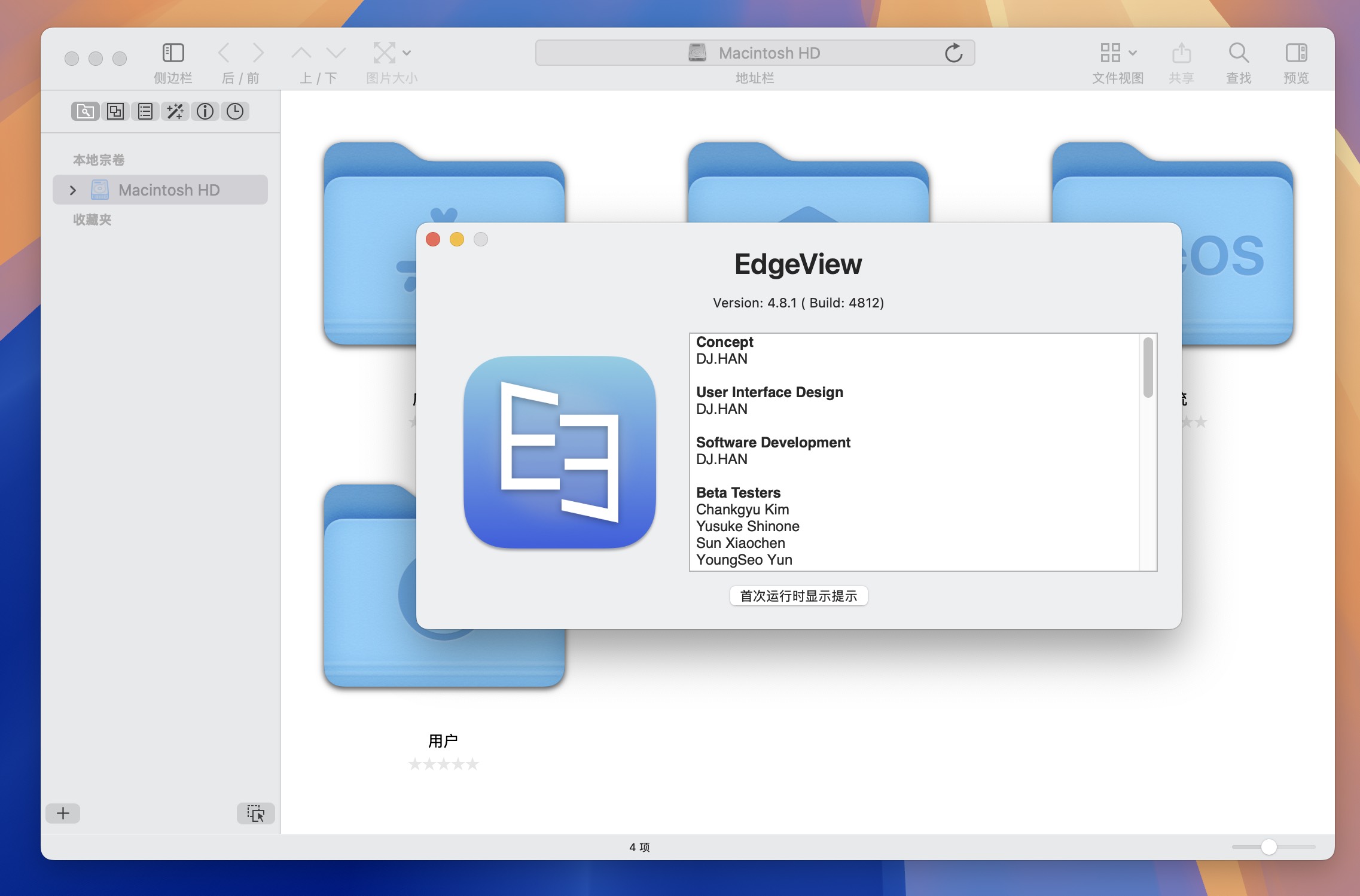Click the 'YoungSeo Yun' credit entry
The height and width of the screenshot is (896, 1360).
[744, 560]
